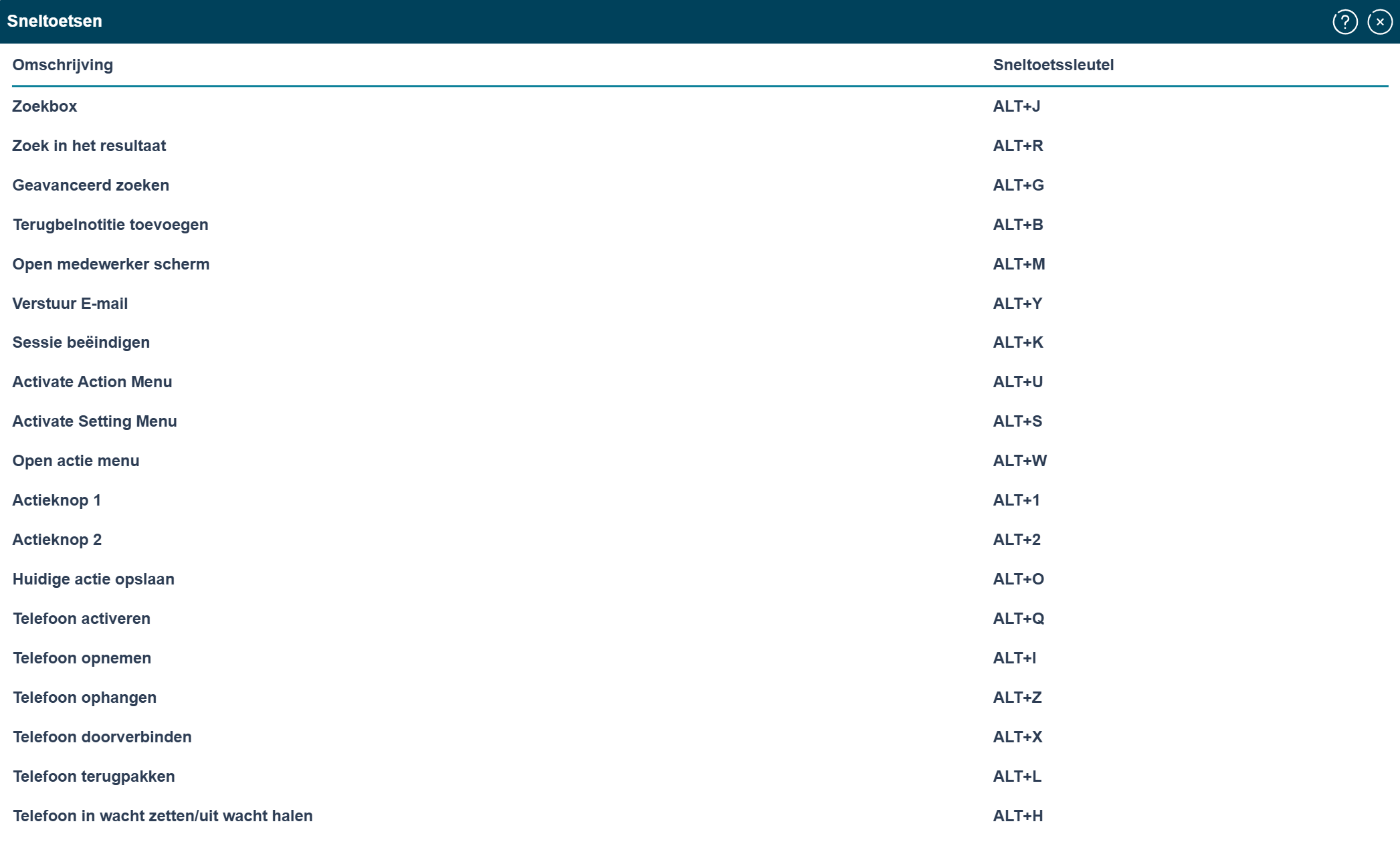Select the ALT+Q shortcut value
1400x854 pixels.
pyautogui.click(x=1018, y=619)
